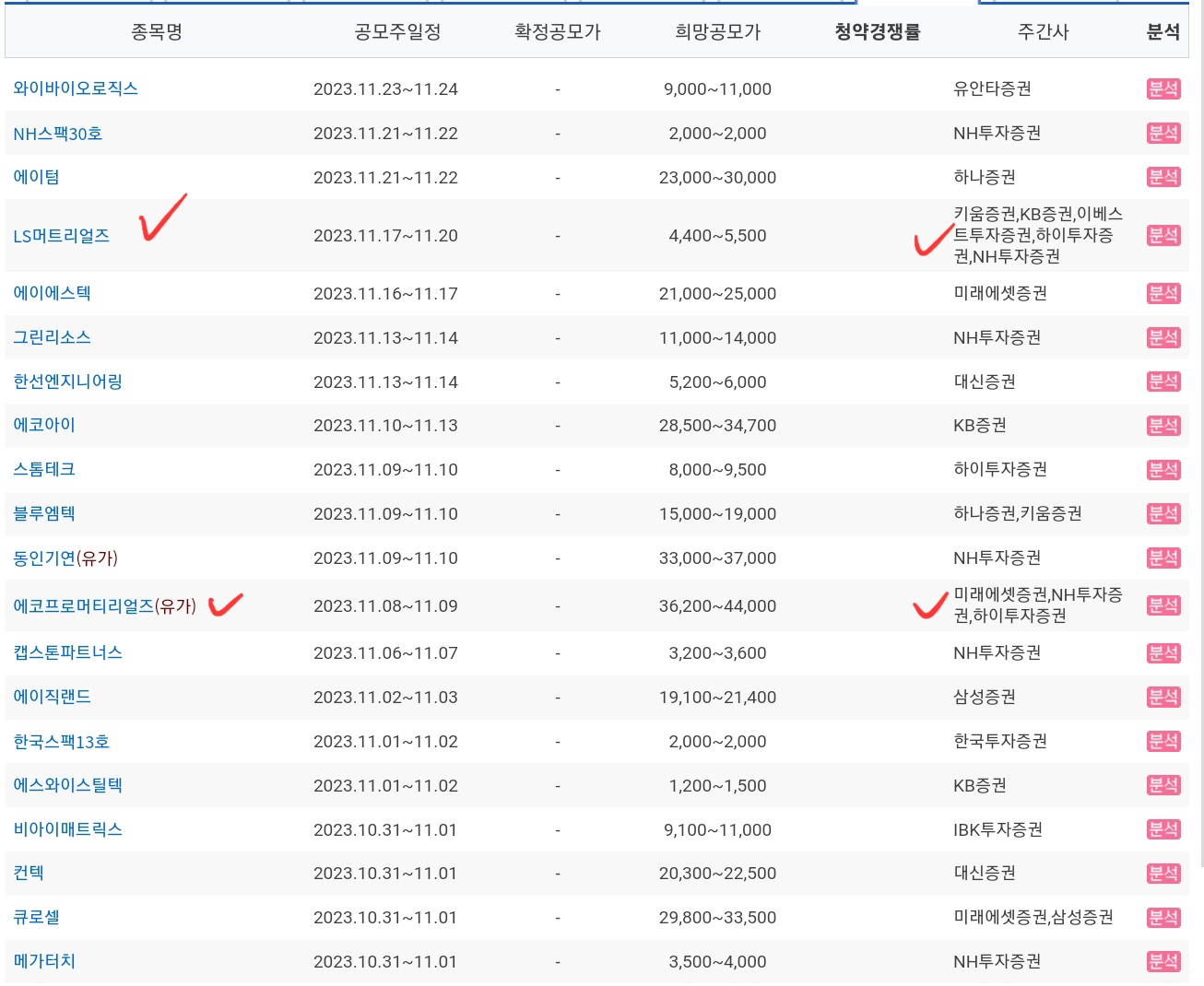Click the 공모주일정 column header

click(x=398, y=32)
